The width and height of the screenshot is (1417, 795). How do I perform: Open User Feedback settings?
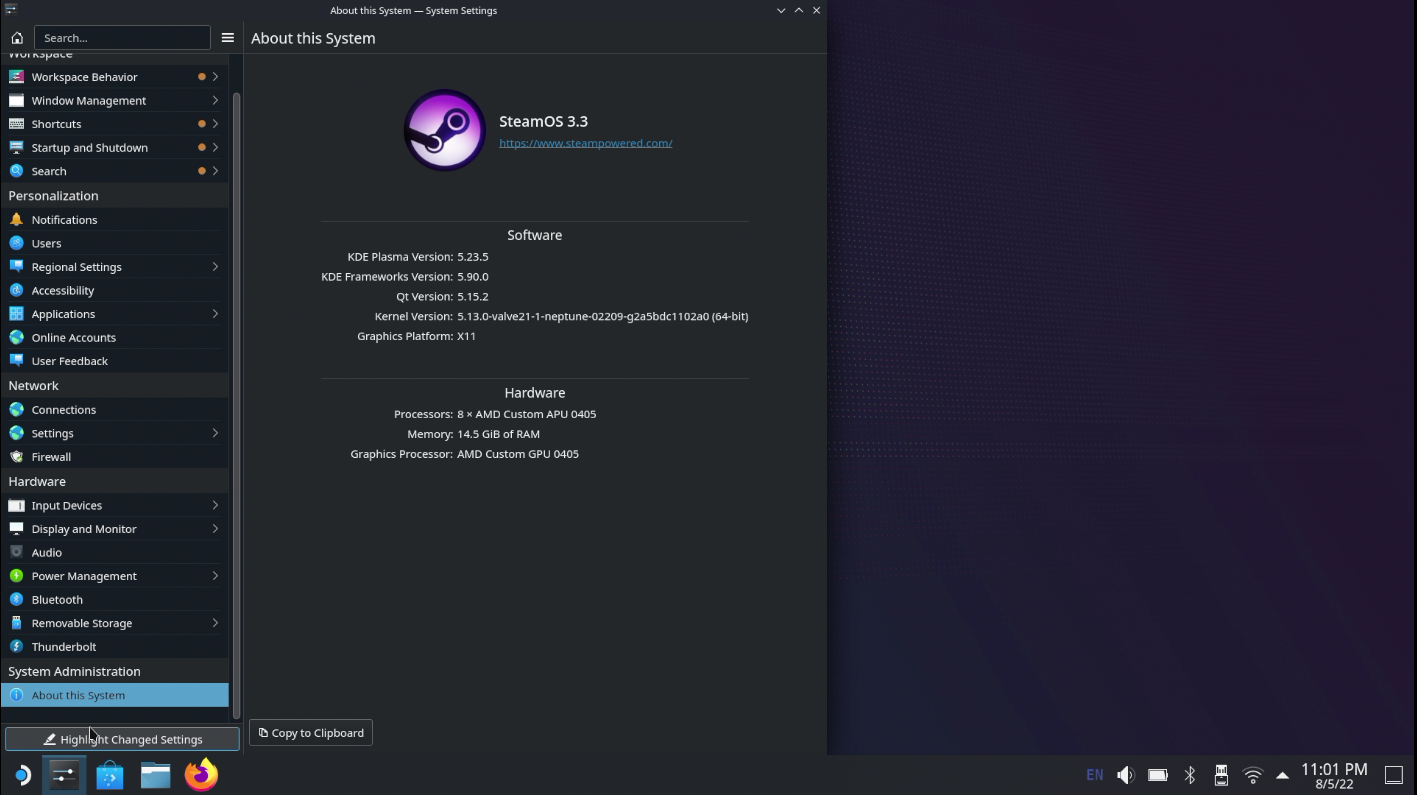coord(114,361)
